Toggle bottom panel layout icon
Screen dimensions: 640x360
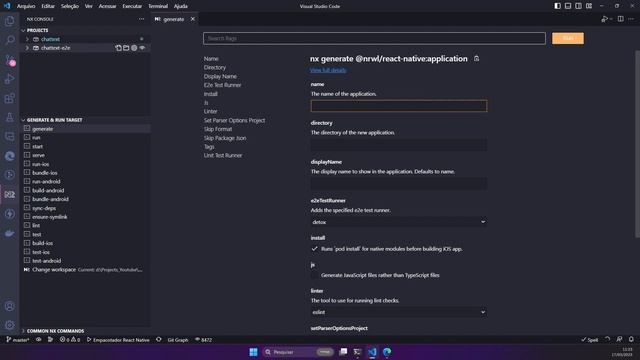[x=568, y=6]
